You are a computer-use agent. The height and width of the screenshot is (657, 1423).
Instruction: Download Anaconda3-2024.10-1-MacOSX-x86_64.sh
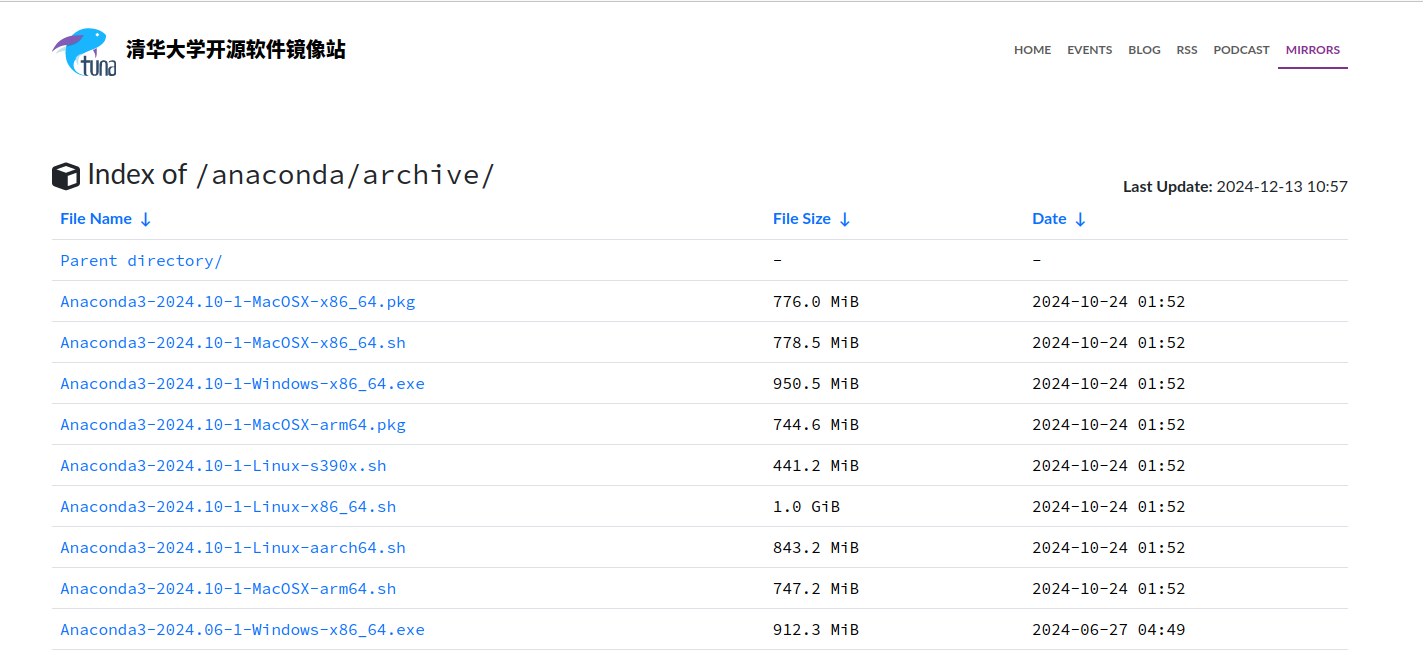pyautogui.click(x=233, y=342)
